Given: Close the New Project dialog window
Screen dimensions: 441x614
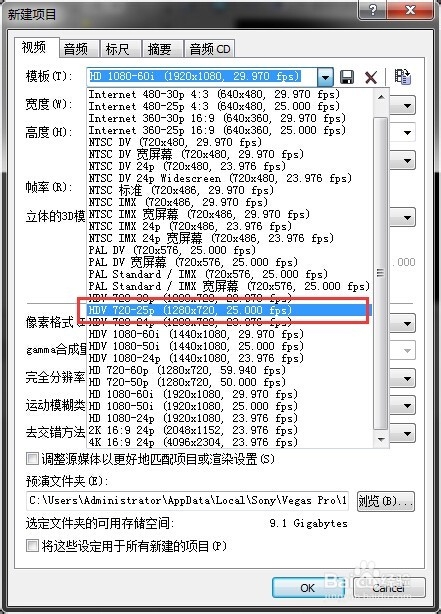Looking at the screenshot, I should tap(410, 10).
